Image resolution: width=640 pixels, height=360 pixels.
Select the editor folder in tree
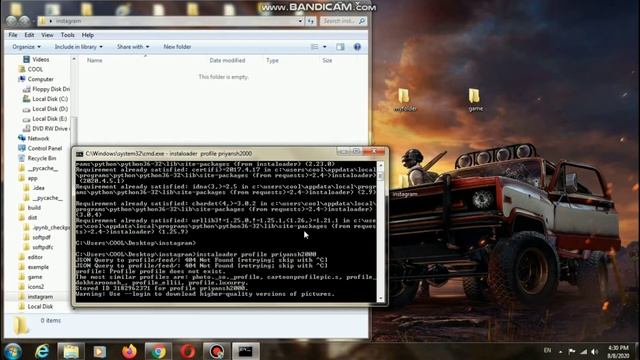click(31, 257)
